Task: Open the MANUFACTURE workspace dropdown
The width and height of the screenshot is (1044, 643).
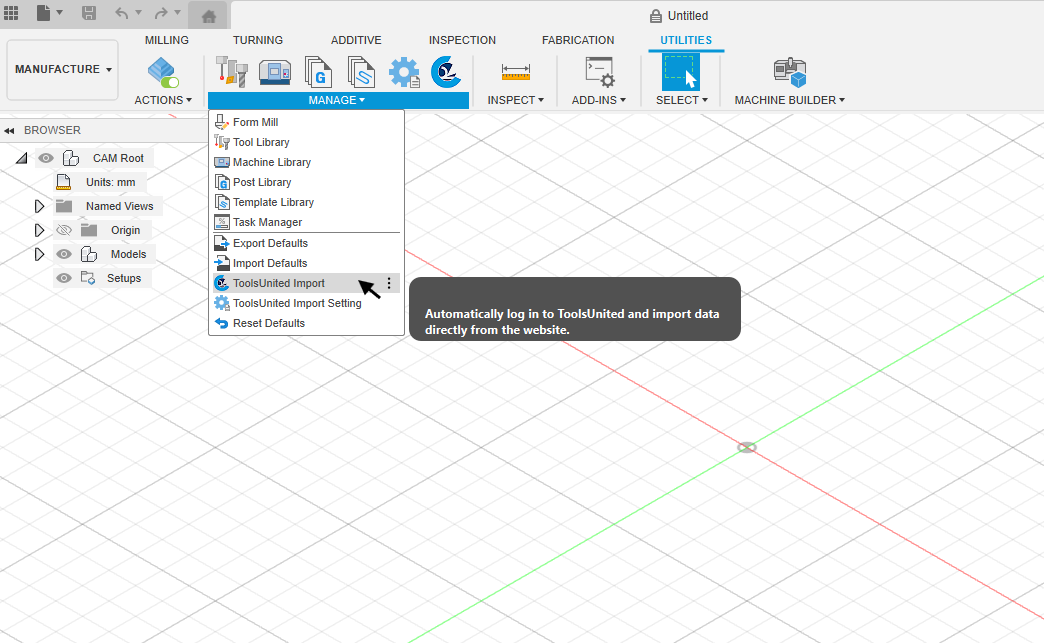Action: (x=63, y=69)
